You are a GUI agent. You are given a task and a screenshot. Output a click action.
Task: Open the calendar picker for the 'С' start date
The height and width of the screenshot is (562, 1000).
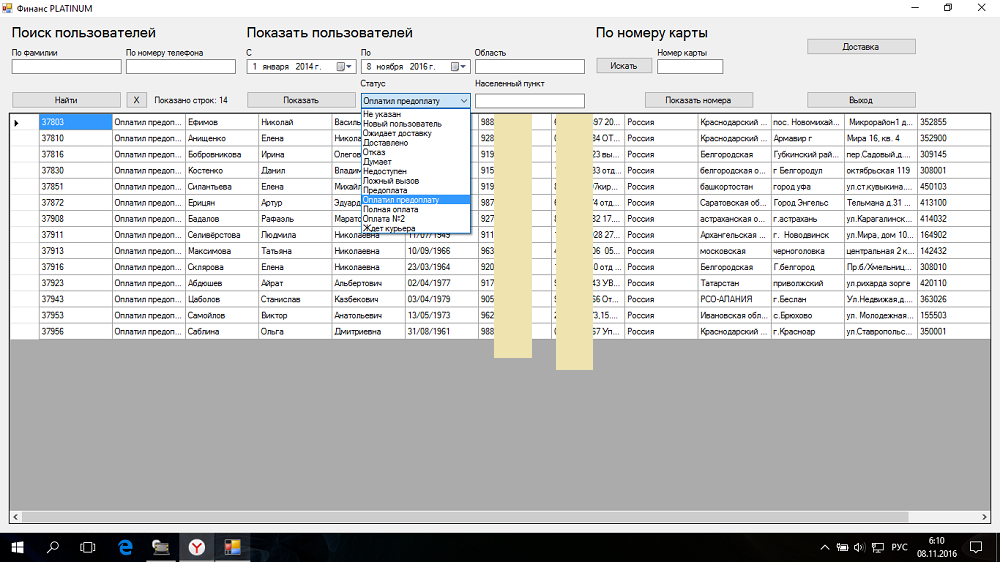coord(343,67)
